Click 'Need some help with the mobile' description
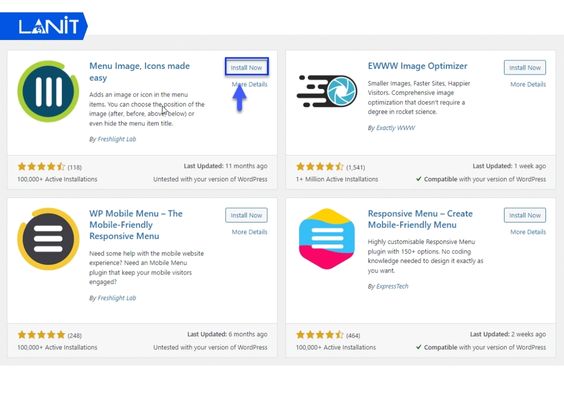Viewport: 564px width, 400px height. [146, 268]
